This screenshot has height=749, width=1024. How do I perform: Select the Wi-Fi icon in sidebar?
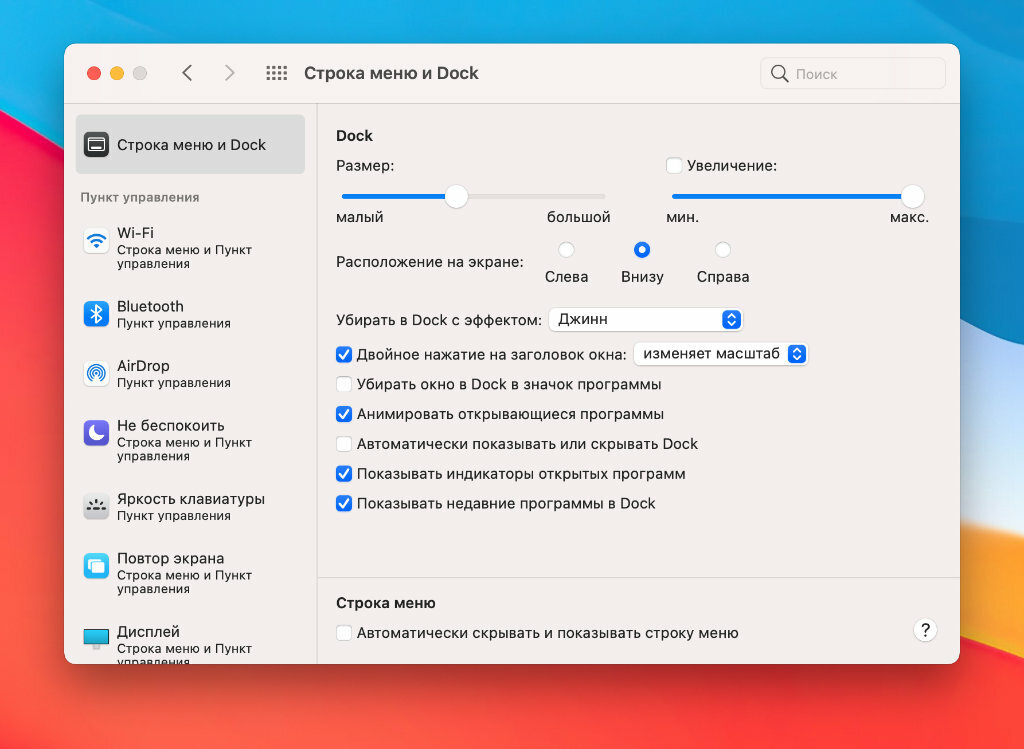click(96, 240)
